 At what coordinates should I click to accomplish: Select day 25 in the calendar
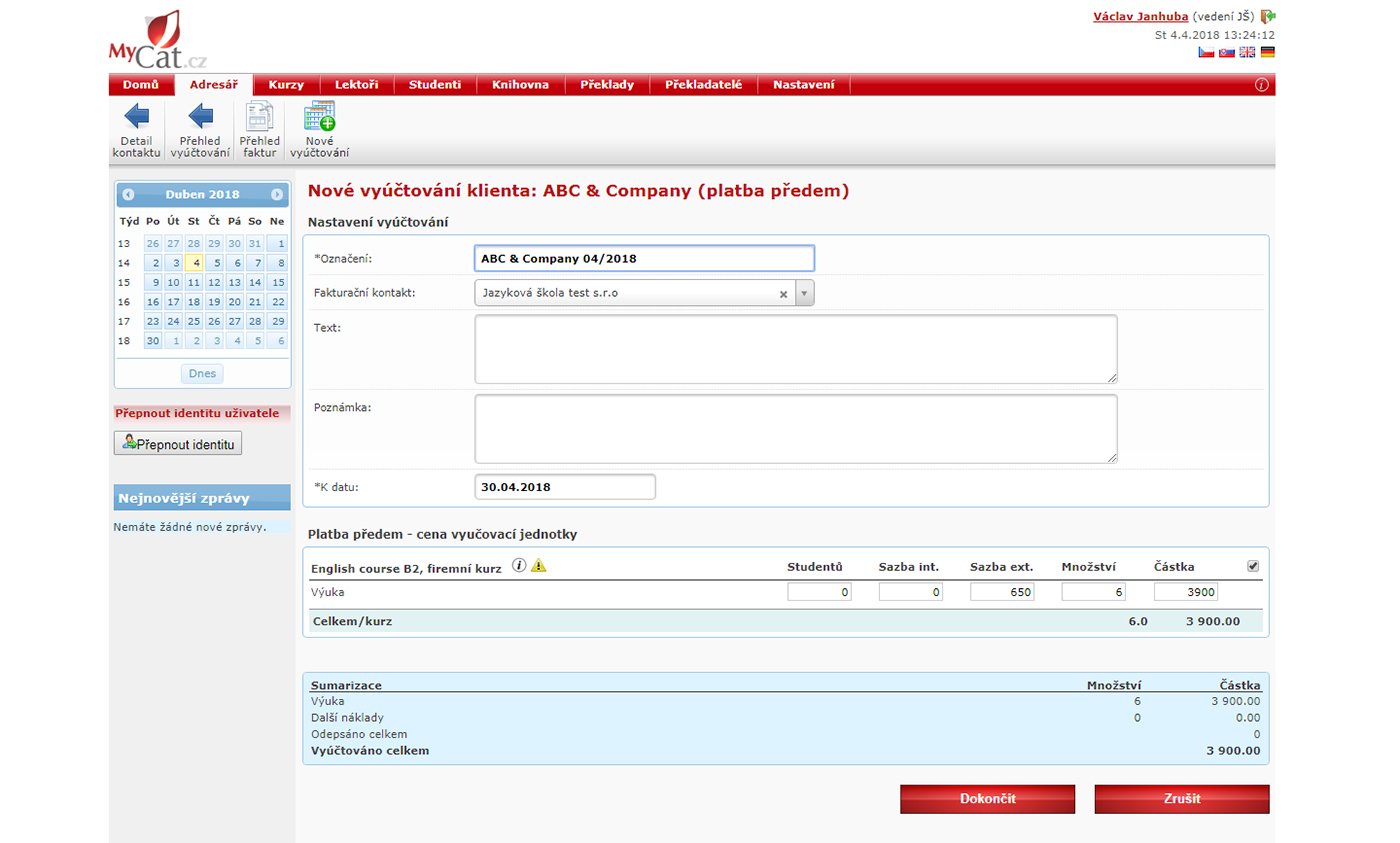click(195, 321)
